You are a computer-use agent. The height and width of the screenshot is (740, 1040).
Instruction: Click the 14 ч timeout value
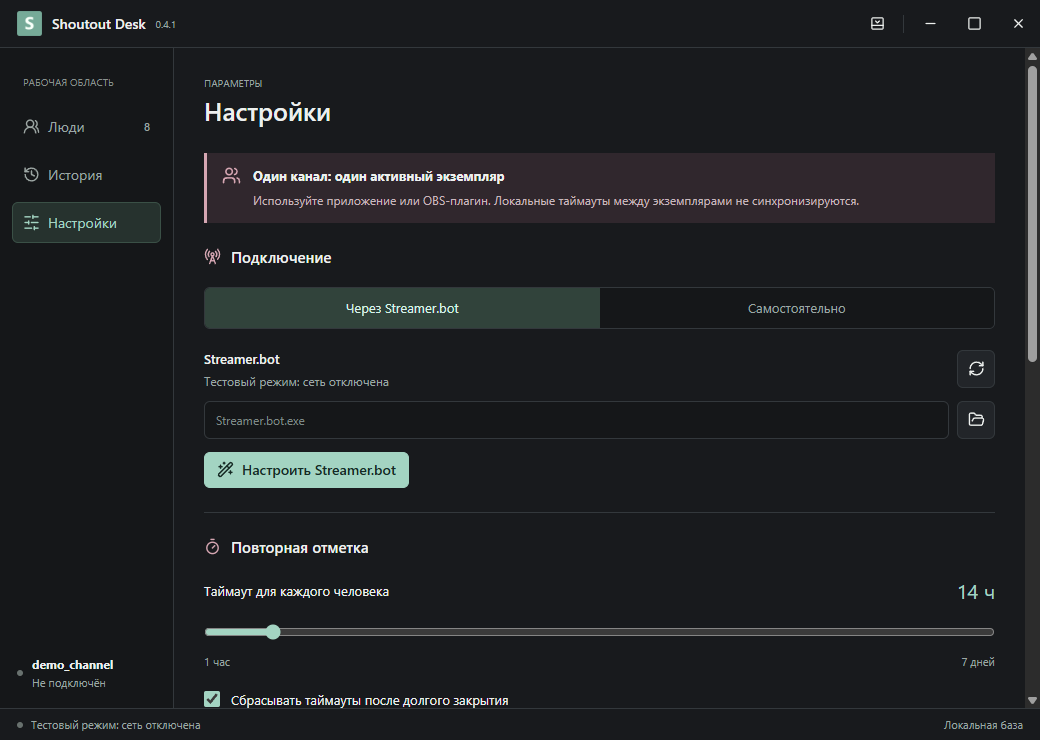tap(976, 591)
